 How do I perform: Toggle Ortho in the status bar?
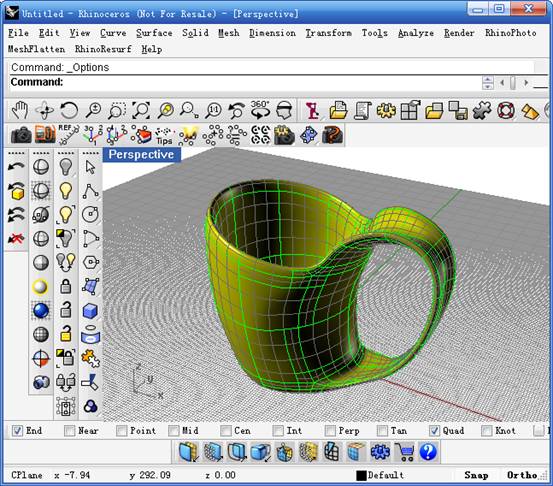(522, 475)
